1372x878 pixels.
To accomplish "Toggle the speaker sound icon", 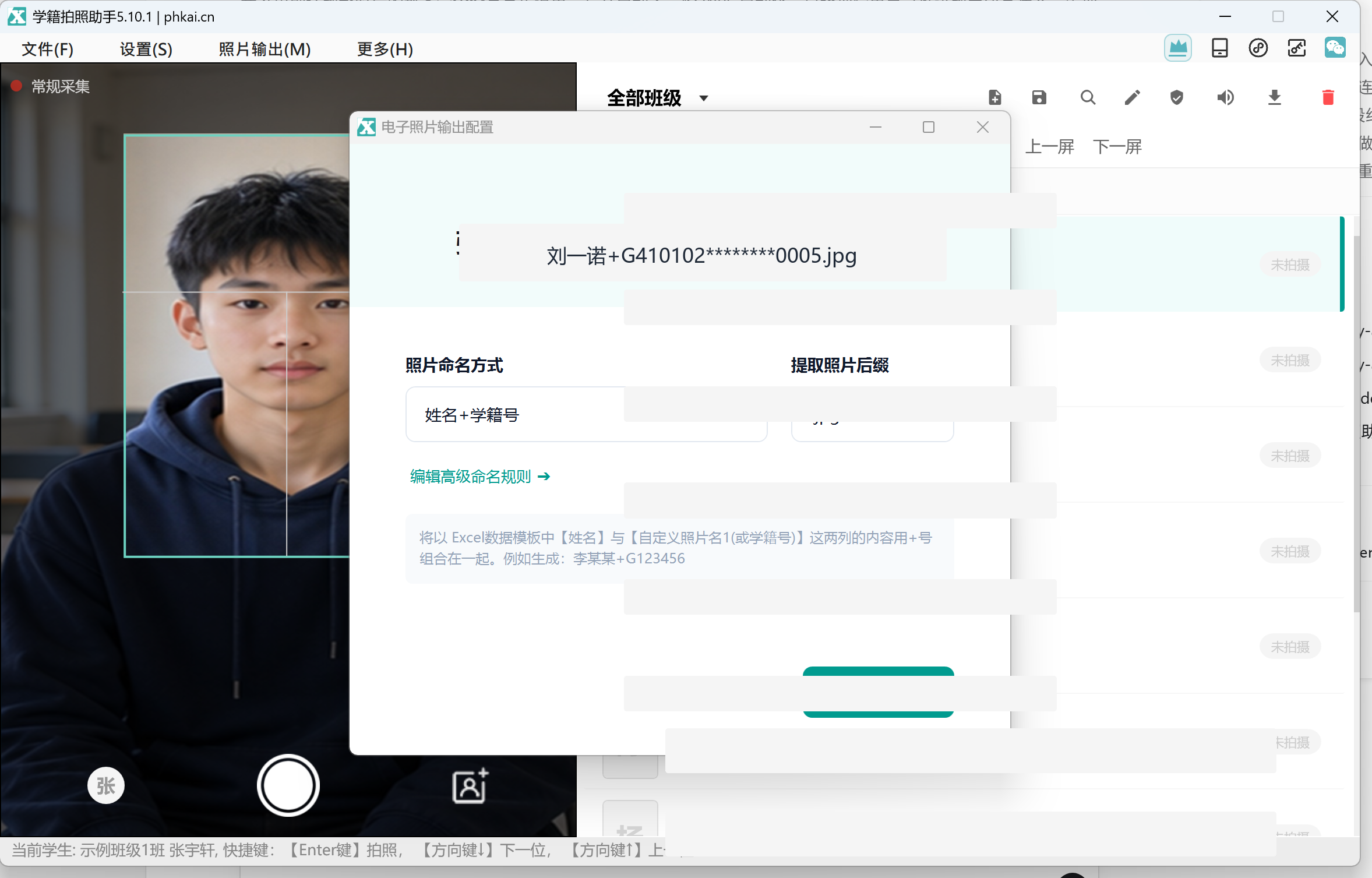I will tap(1225, 97).
